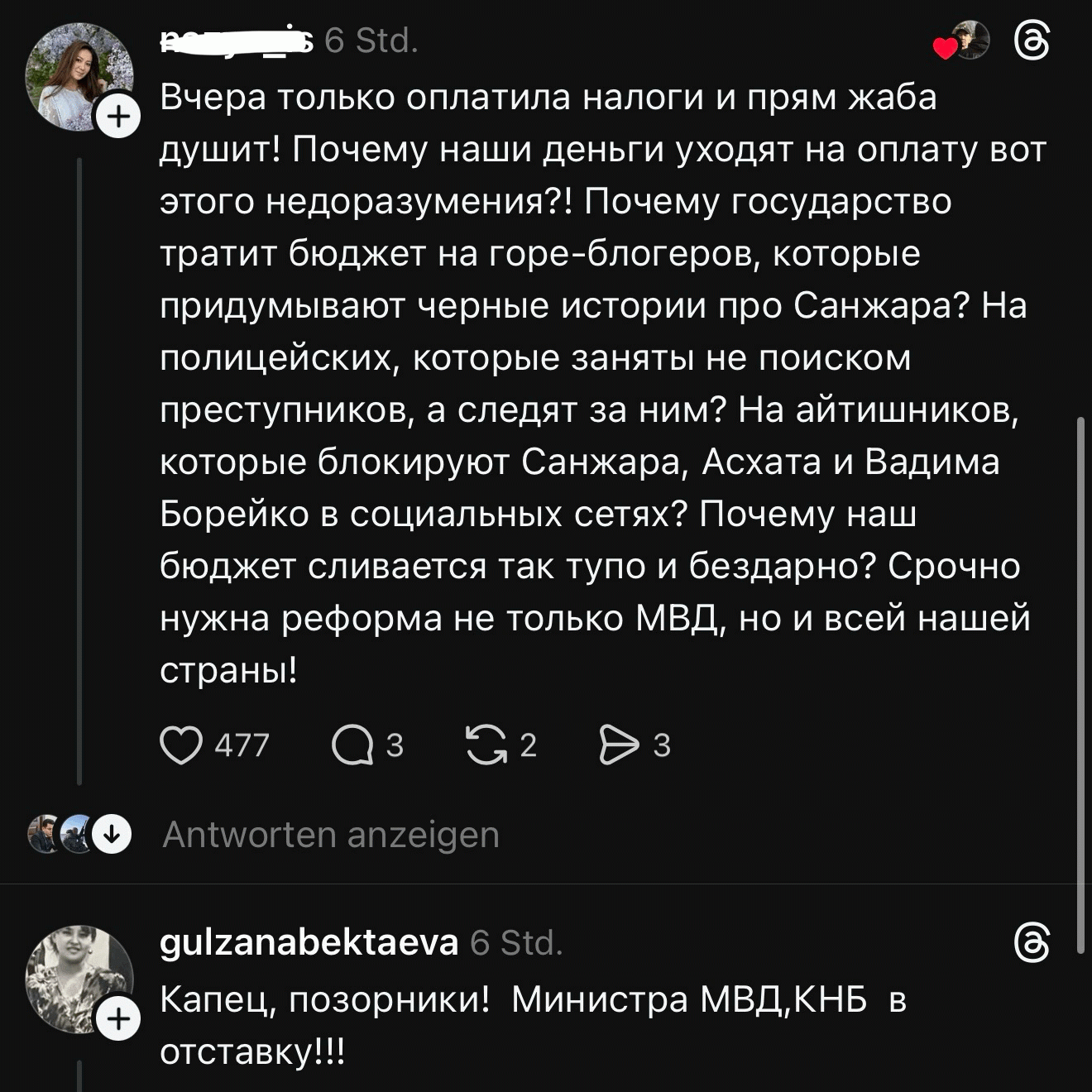
Task: Follow first poster via plus badge
Action: click(119, 117)
